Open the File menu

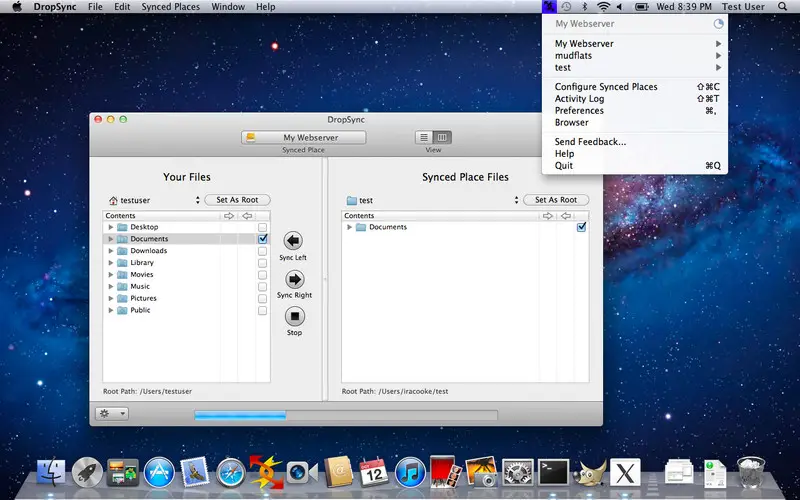[x=95, y=7]
